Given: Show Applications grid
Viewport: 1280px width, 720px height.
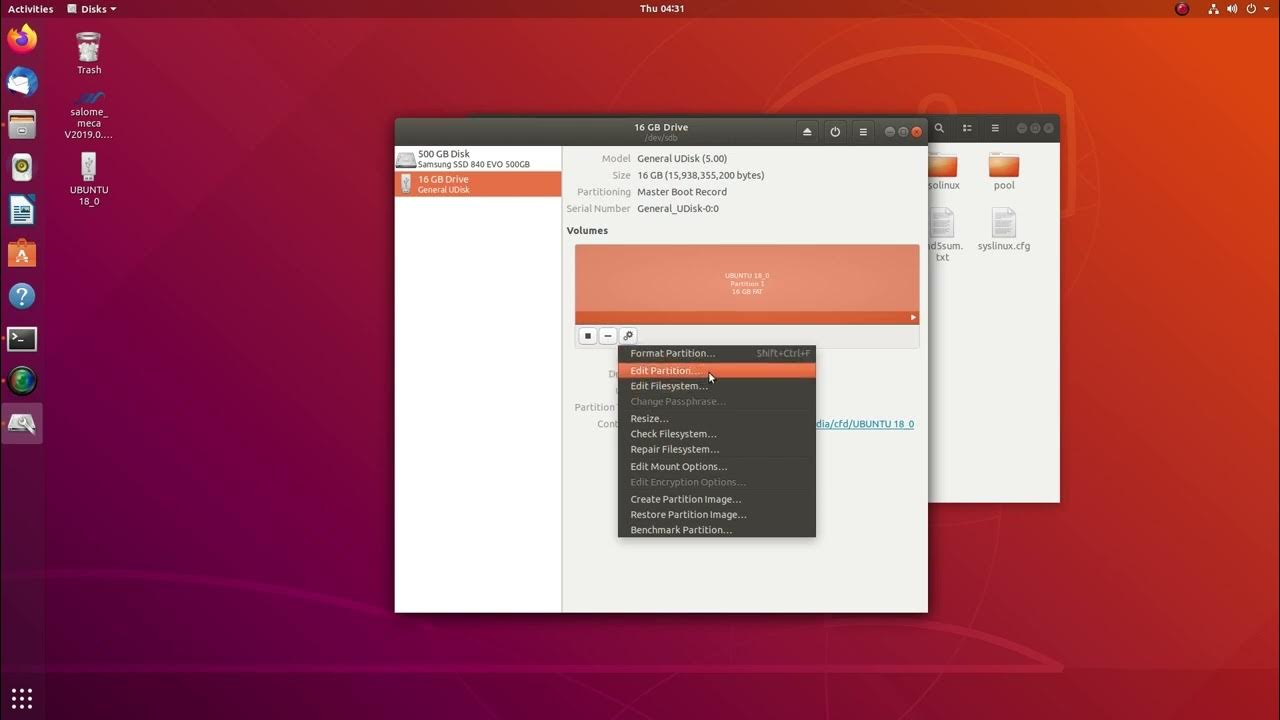Looking at the screenshot, I should (x=22, y=698).
